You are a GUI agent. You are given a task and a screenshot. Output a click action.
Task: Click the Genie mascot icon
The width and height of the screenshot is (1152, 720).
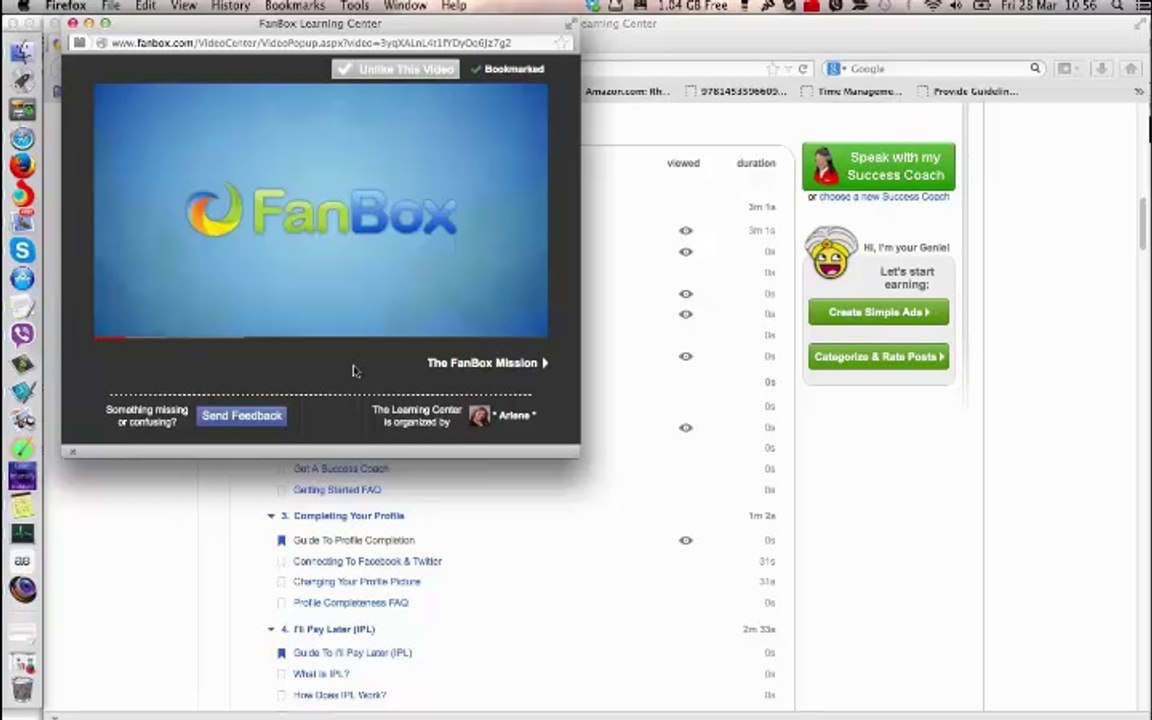pyautogui.click(x=830, y=253)
